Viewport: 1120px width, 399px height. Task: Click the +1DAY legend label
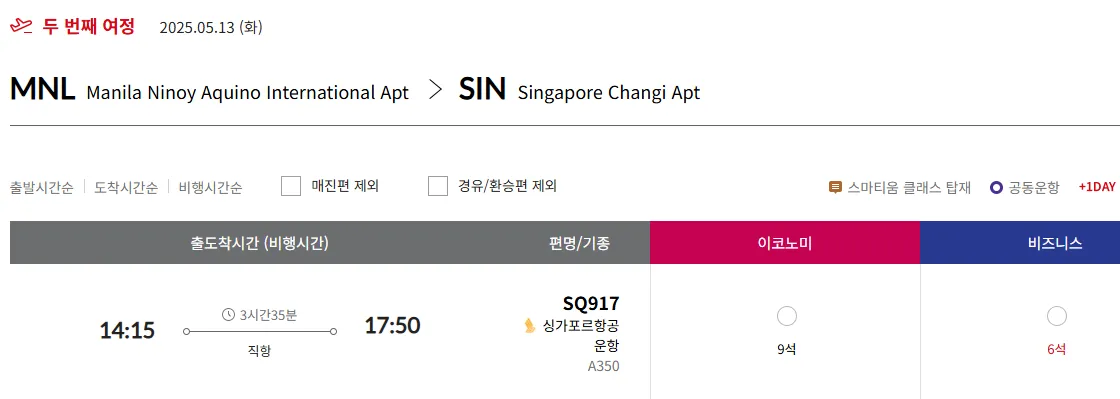[1096, 187]
